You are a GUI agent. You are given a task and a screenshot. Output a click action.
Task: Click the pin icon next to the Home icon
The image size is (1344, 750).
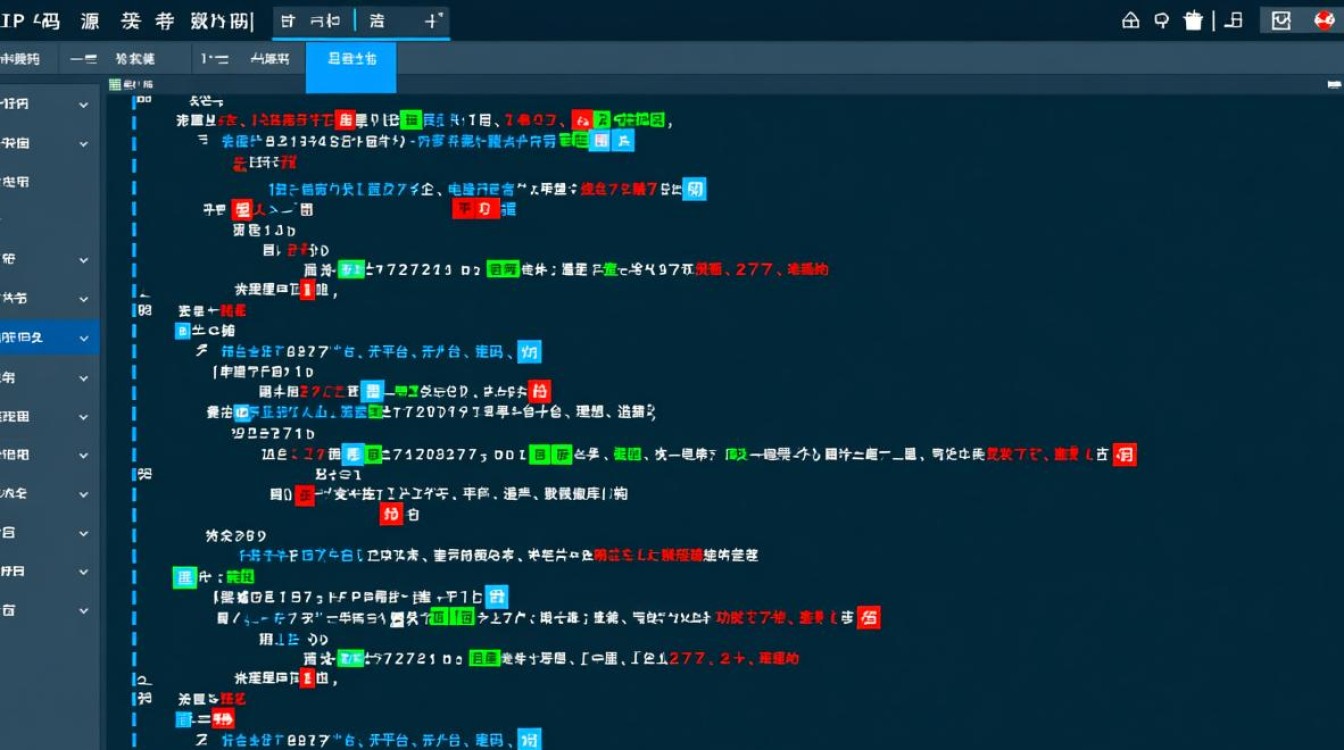pyautogui.click(x=1161, y=19)
